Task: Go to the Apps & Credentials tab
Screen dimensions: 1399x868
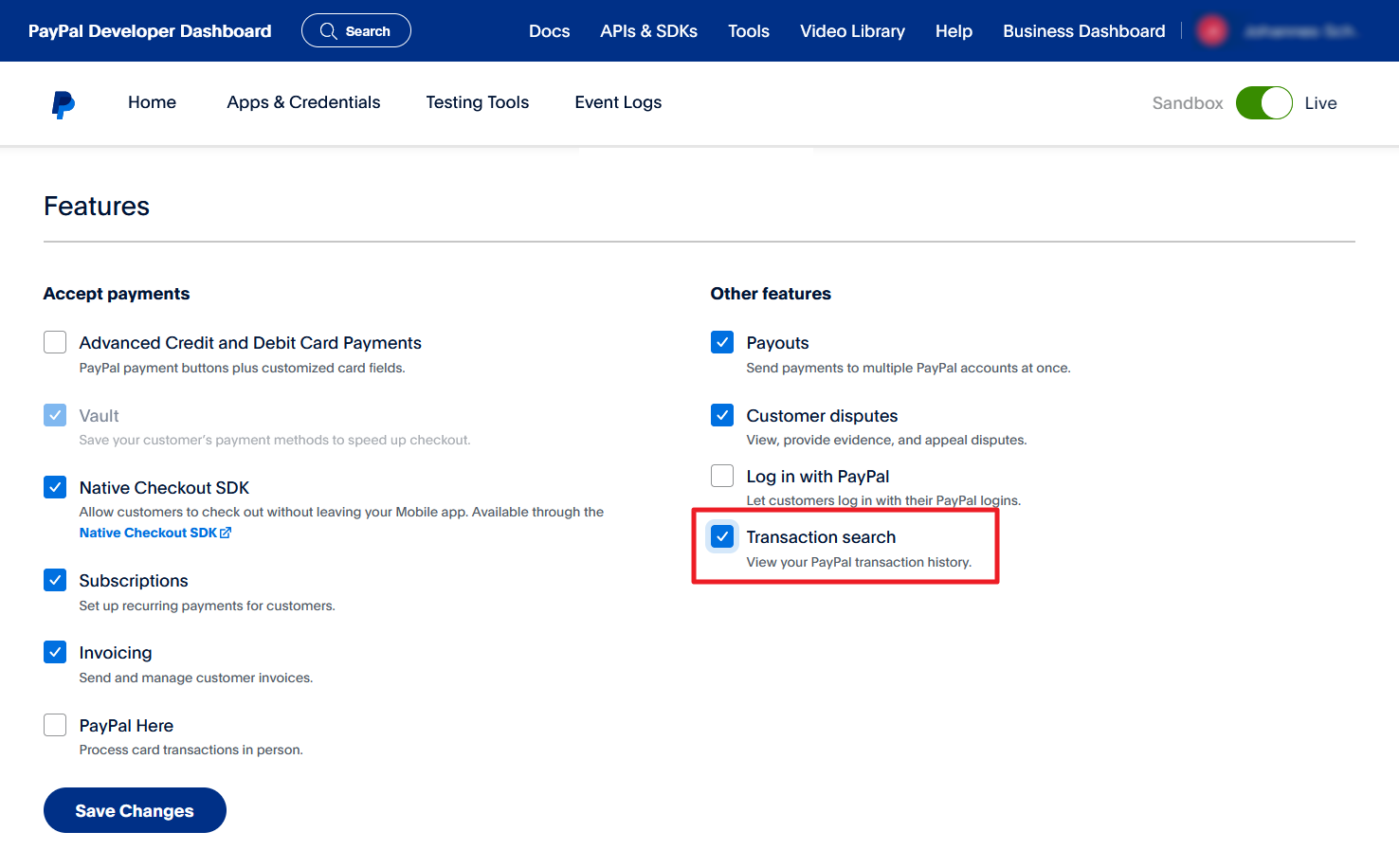Action: pyautogui.click(x=303, y=102)
